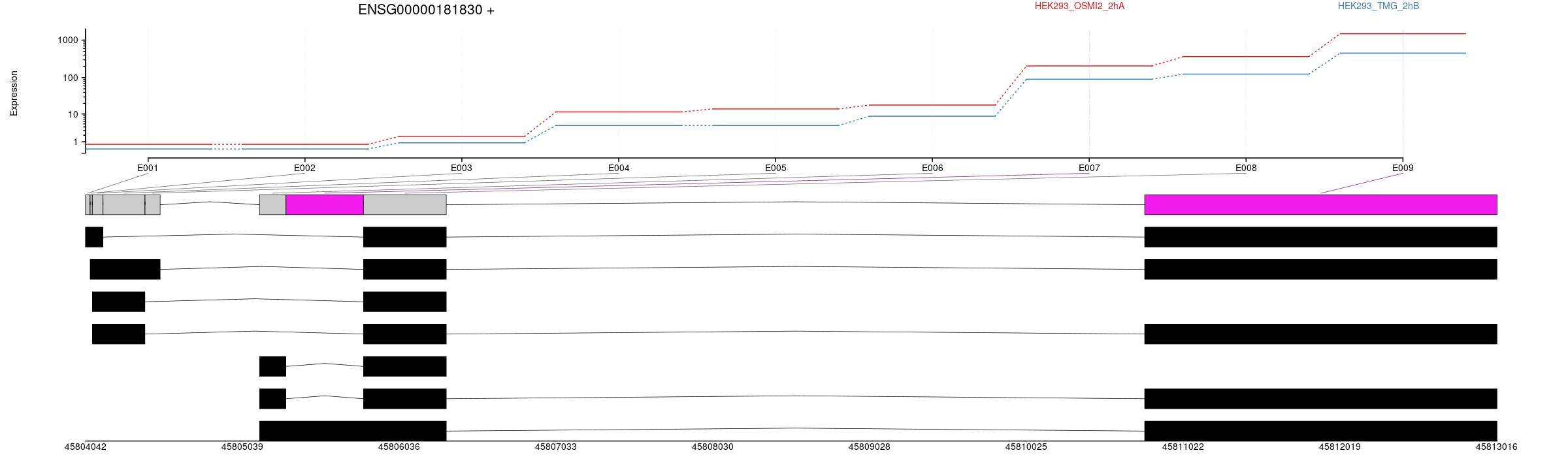Screen dimensions: 1568x457
Task: Click genomic coordinate 45808030
Action: coord(712,447)
